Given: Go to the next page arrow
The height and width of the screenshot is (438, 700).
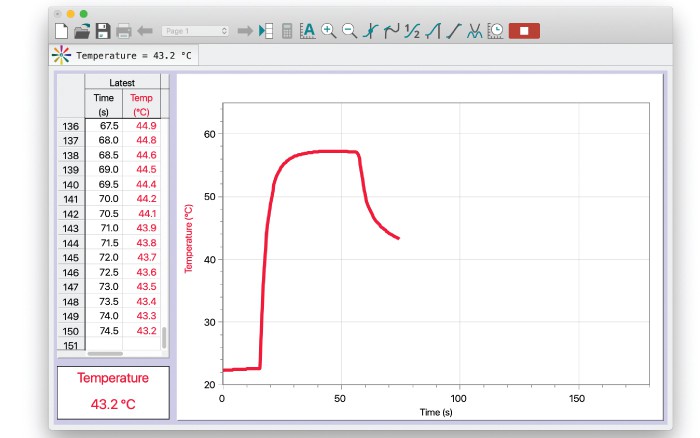Looking at the screenshot, I should tap(244, 31).
